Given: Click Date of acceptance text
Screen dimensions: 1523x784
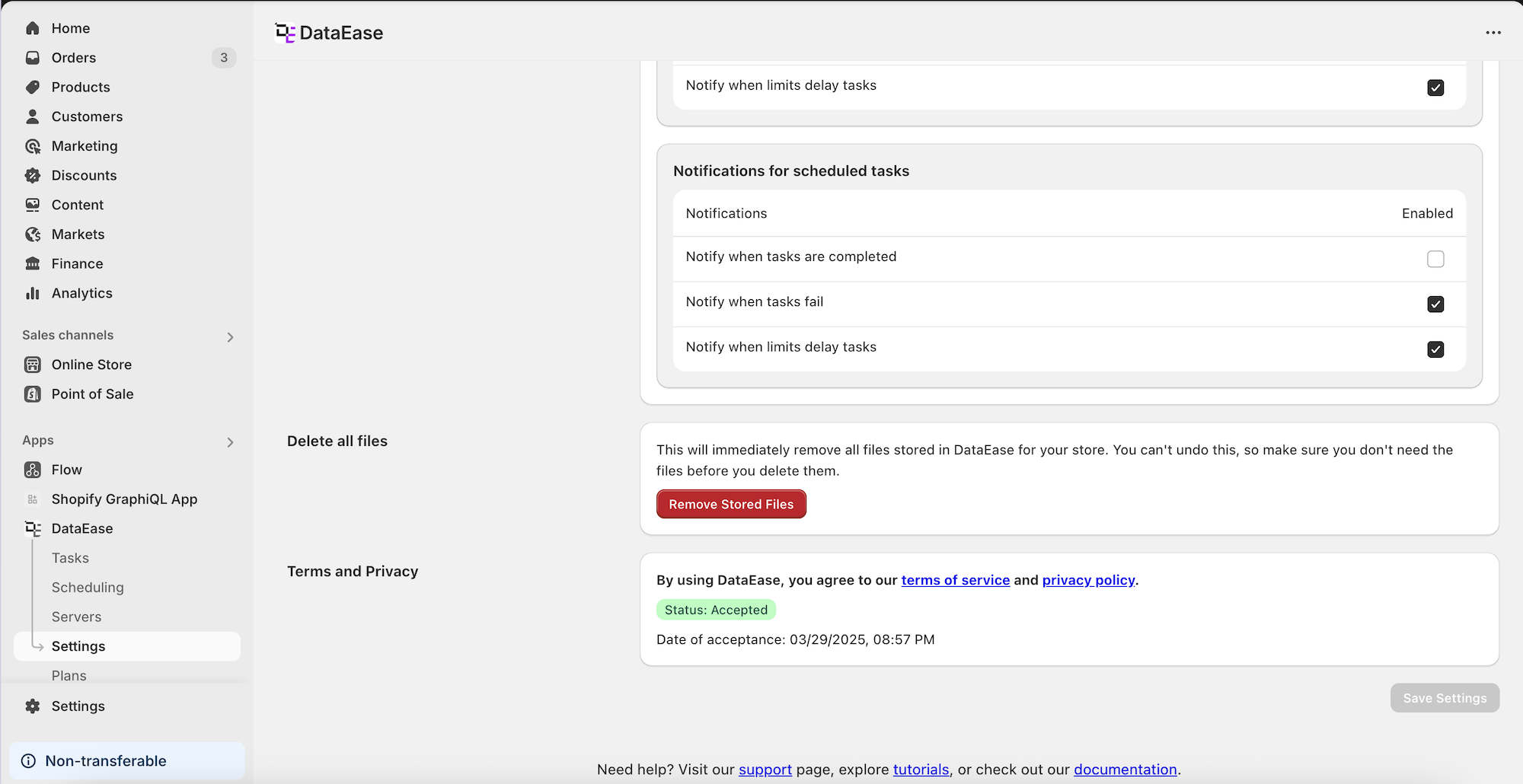Looking at the screenshot, I should click(795, 639).
